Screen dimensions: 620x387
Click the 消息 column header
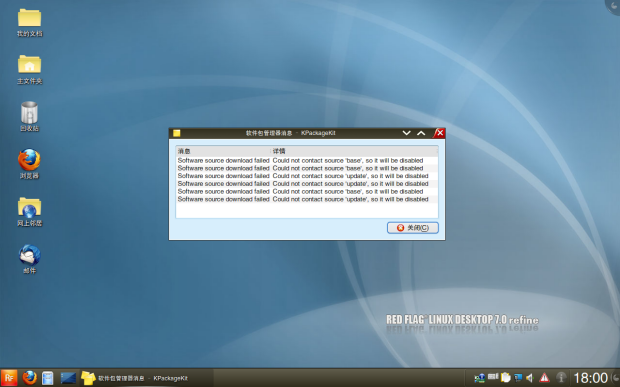(x=223, y=151)
